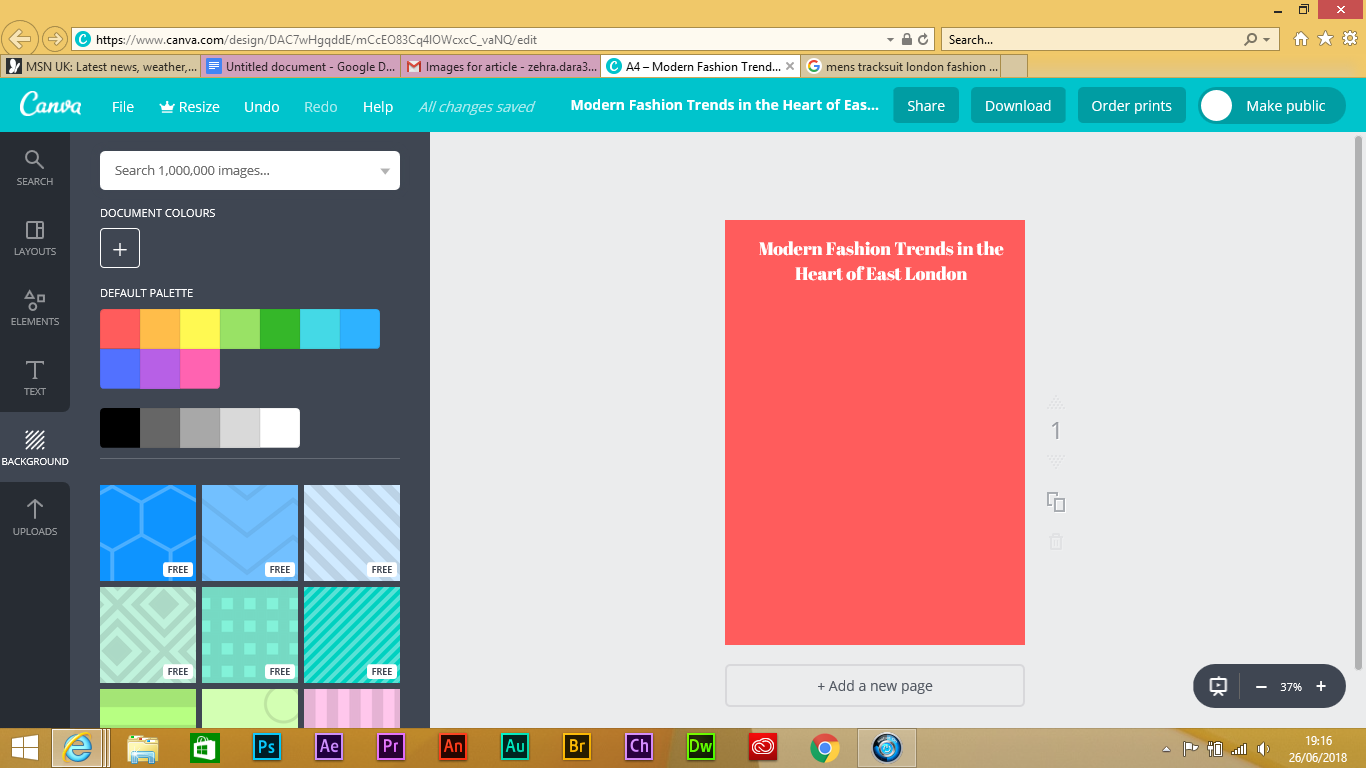Open browser favorites star

[1325, 39]
